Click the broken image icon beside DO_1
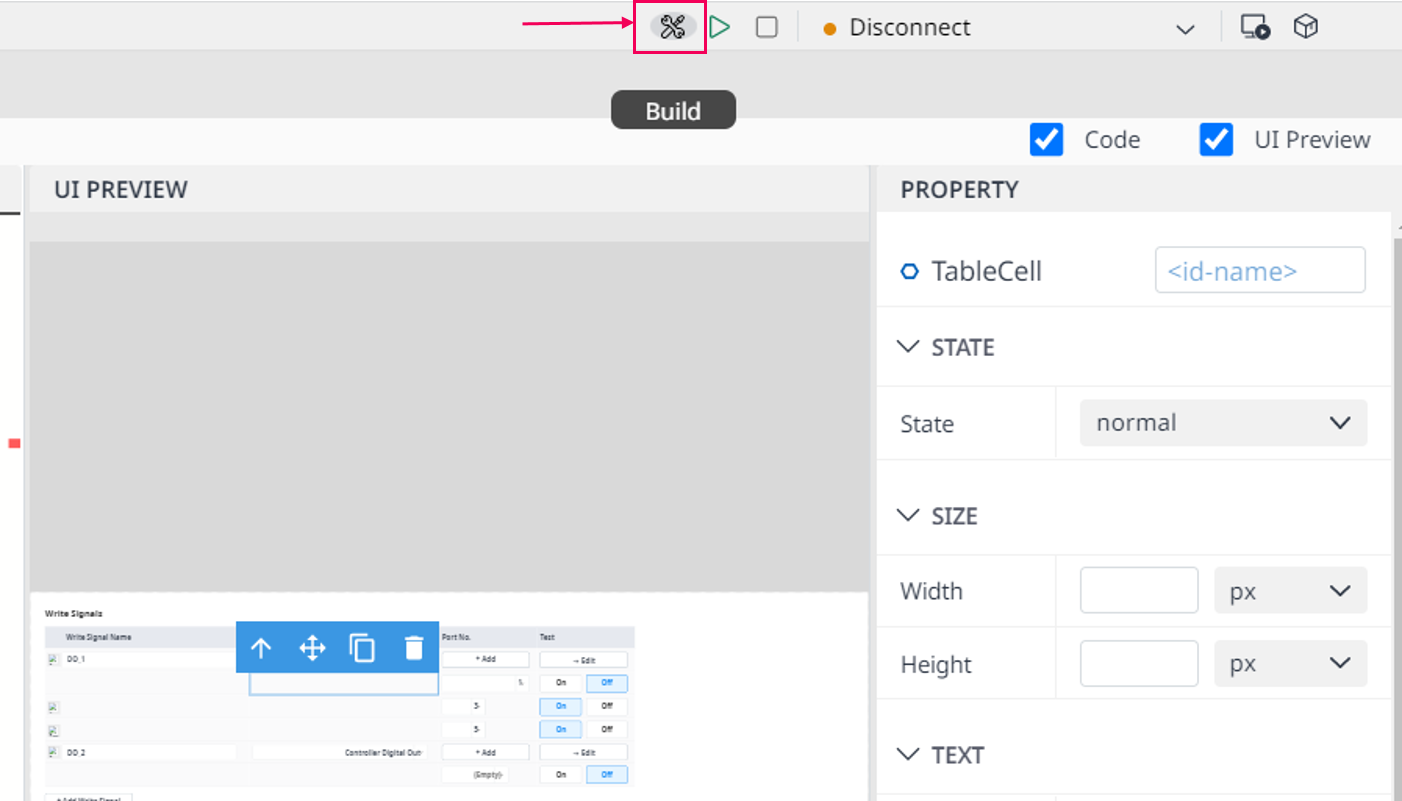This screenshot has height=801, width=1402. (53, 660)
